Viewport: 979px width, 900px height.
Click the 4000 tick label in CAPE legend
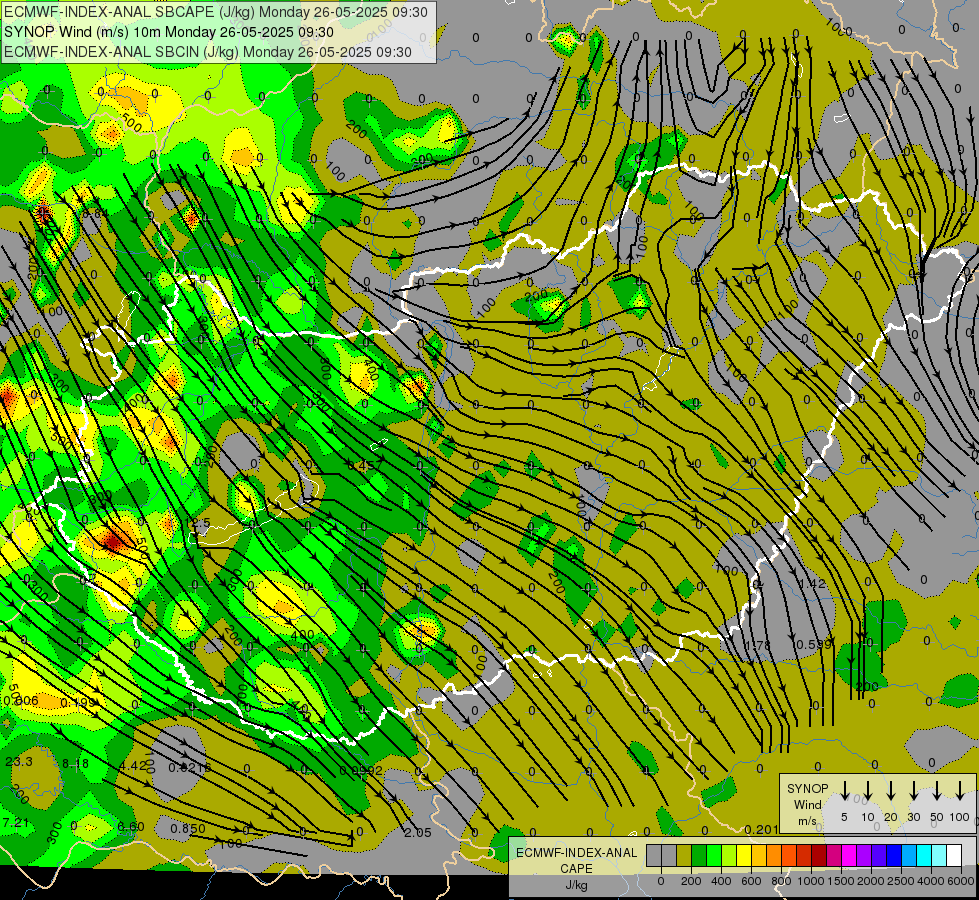932,881
